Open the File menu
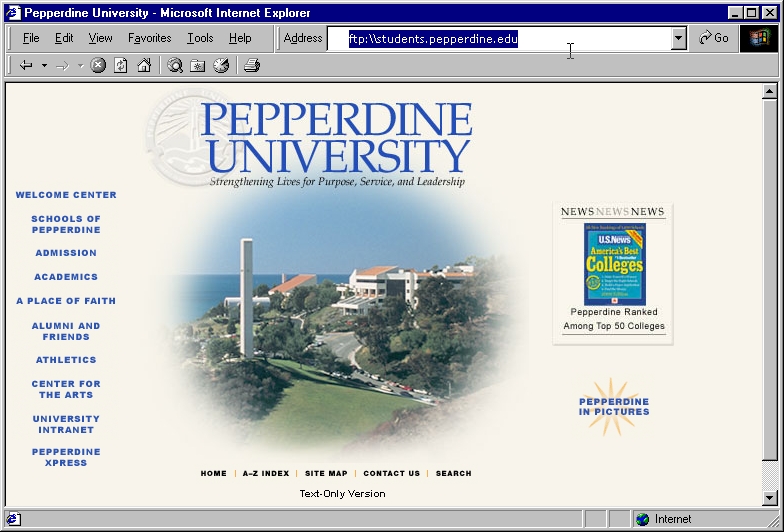The height and width of the screenshot is (532, 784). [31, 38]
